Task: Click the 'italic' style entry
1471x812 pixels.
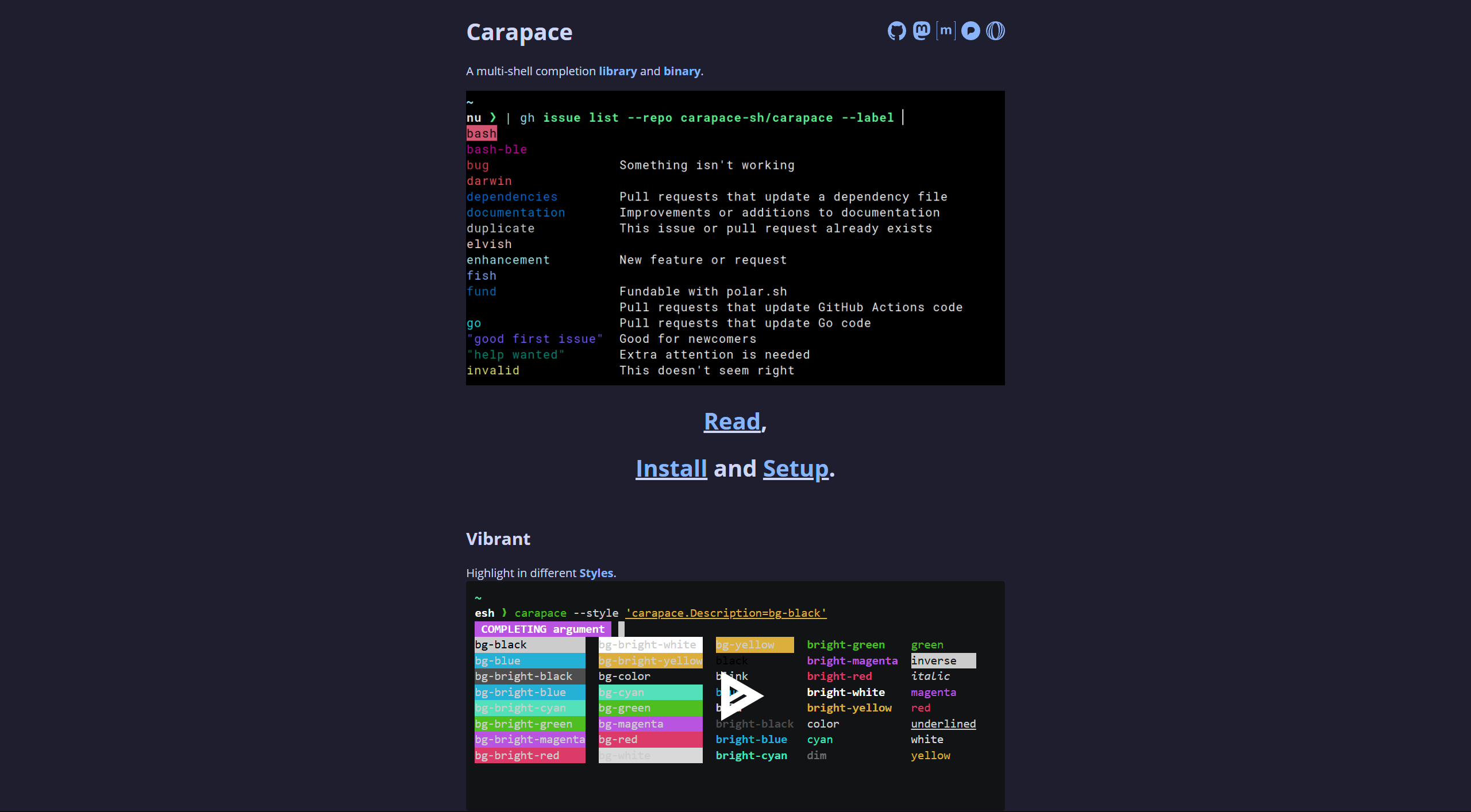Action: tap(930, 676)
